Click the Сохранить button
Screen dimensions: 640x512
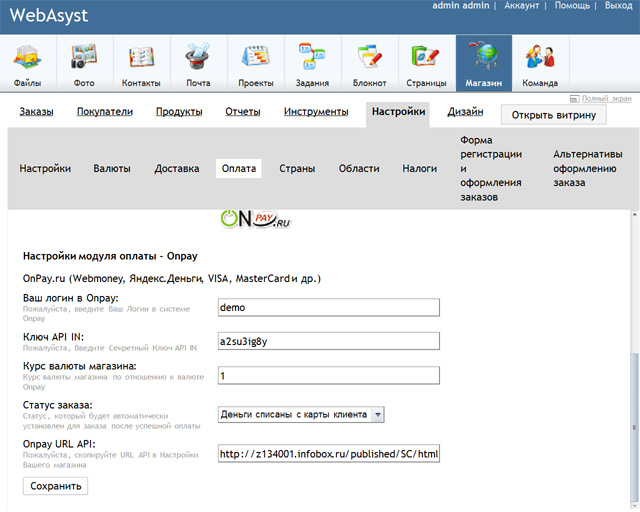pyautogui.click(x=58, y=486)
